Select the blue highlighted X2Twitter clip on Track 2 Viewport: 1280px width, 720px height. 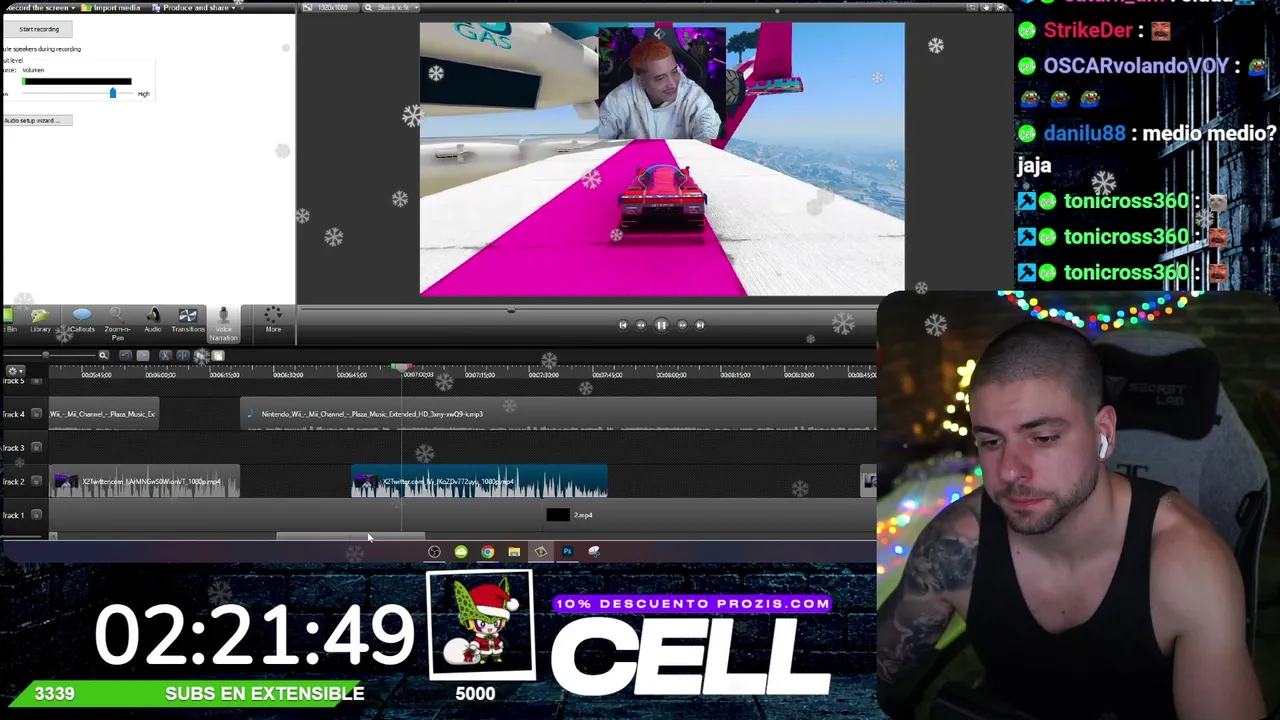(x=479, y=481)
